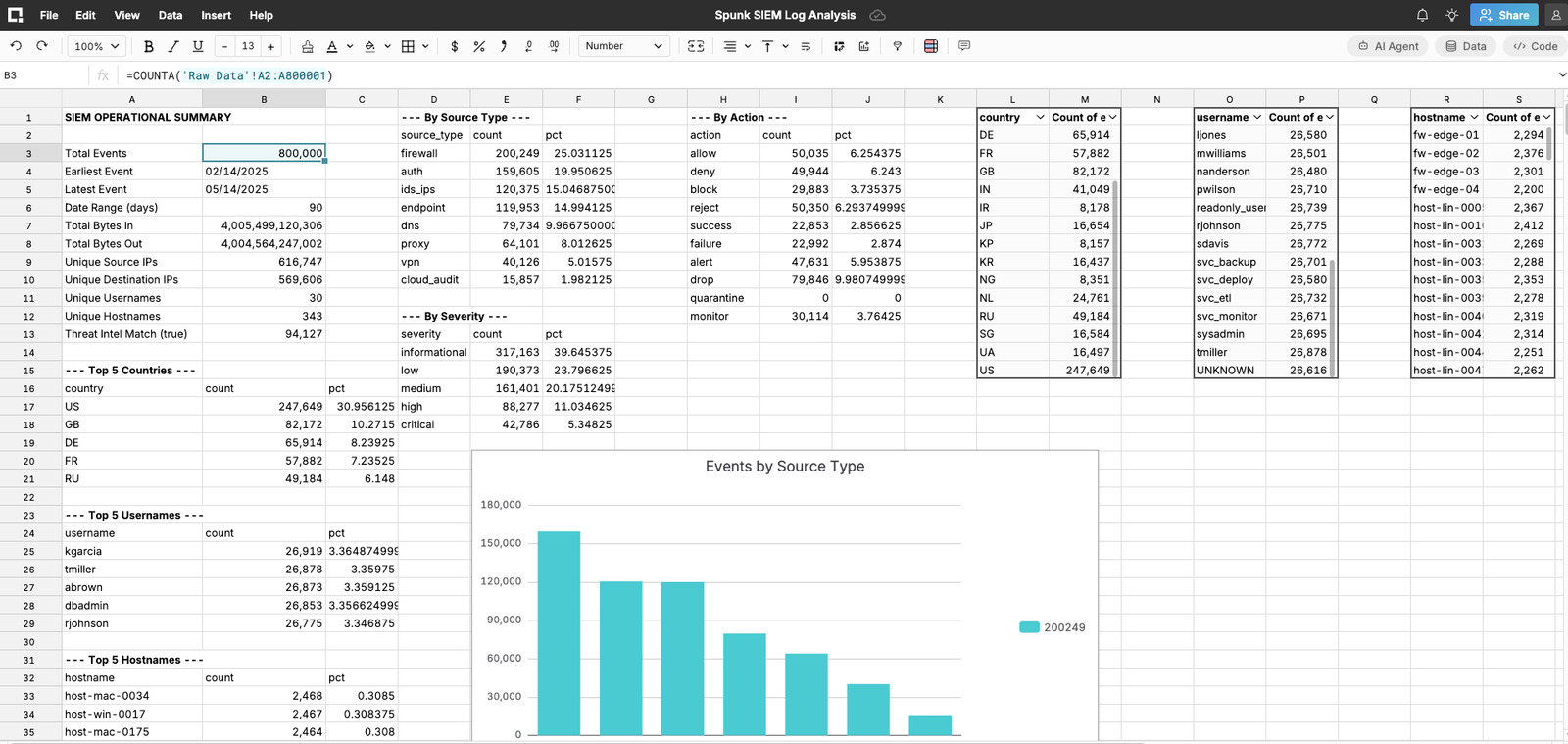Open the user account icon
This screenshot has width=1568, height=744.
[x=1555, y=15]
